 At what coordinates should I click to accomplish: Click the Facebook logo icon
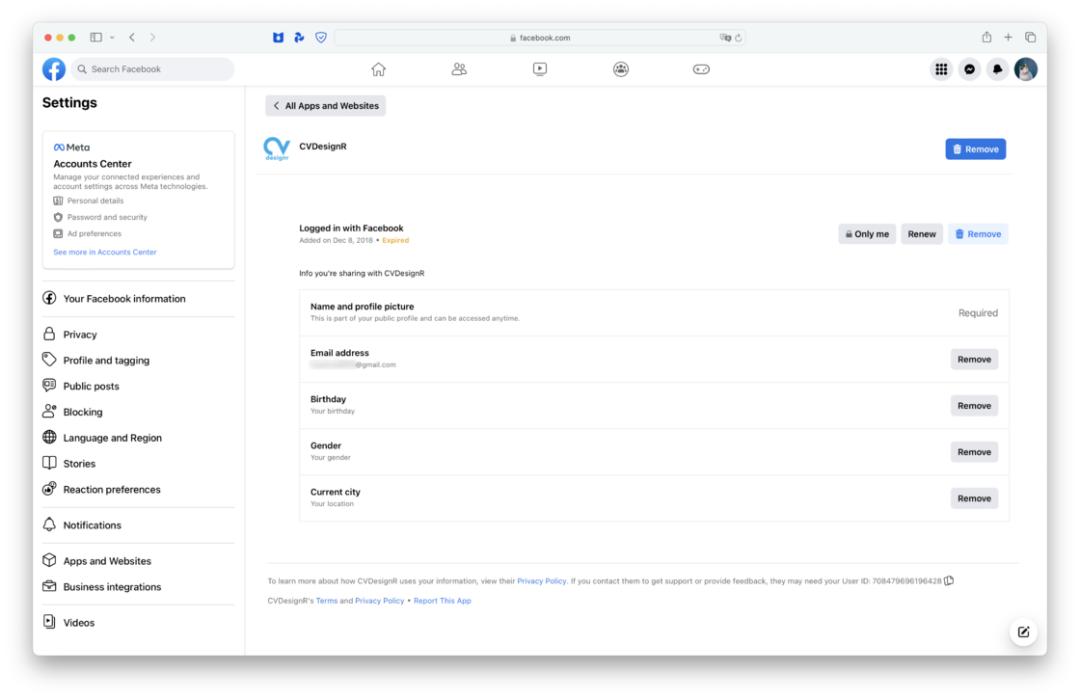pyautogui.click(x=54, y=69)
